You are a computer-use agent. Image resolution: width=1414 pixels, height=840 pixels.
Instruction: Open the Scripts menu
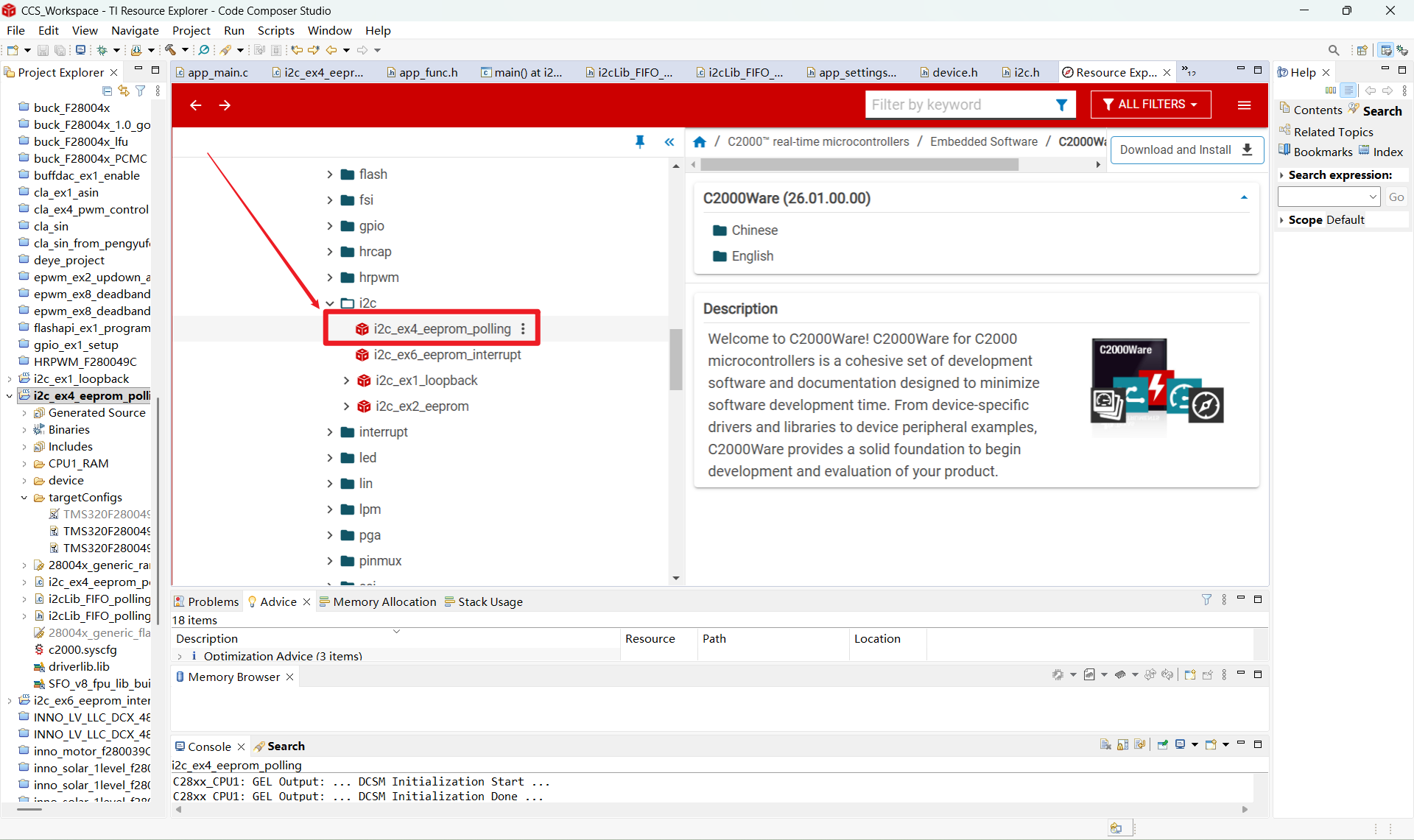[x=276, y=31]
